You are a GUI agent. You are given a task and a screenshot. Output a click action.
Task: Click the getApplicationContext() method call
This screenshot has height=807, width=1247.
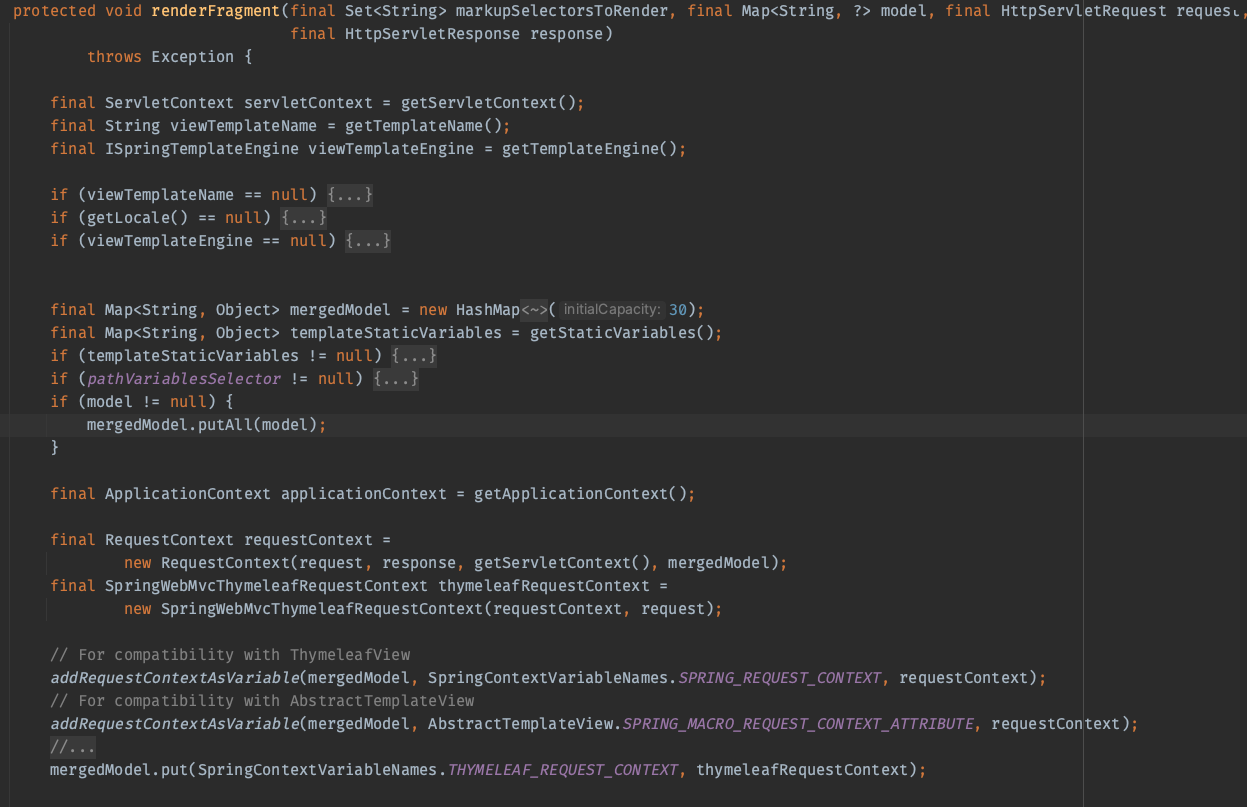(x=582, y=494)
